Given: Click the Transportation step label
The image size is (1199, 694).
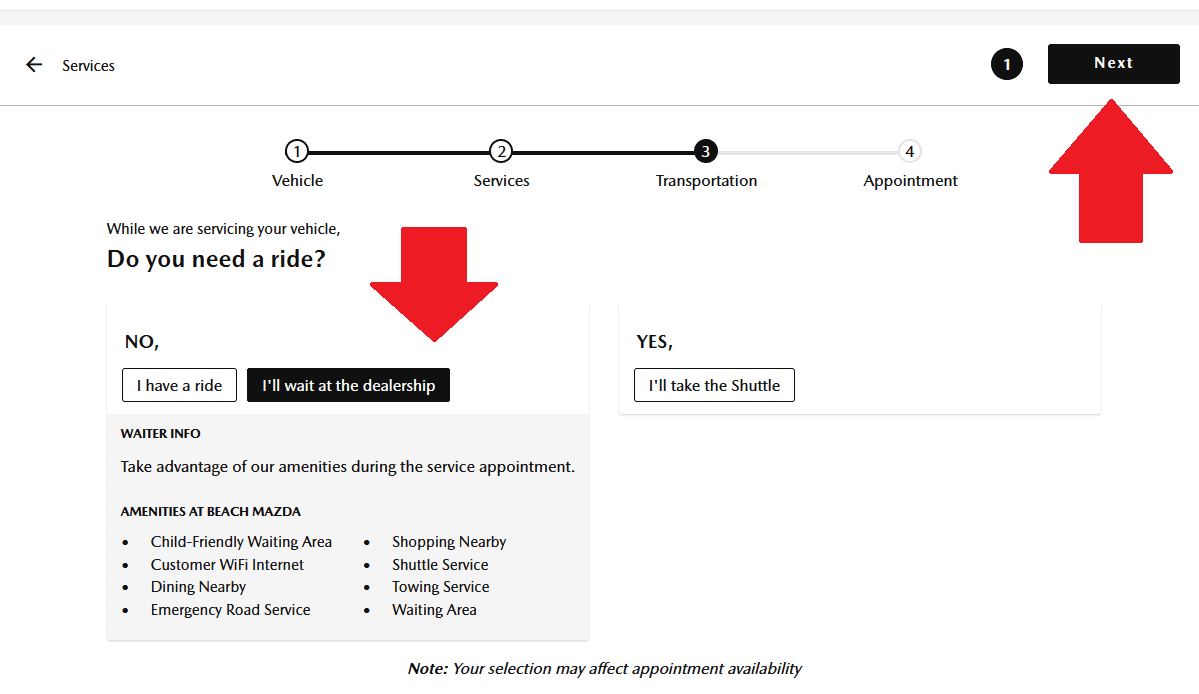Looking at the screenshot, I should (x=706, y=181).
